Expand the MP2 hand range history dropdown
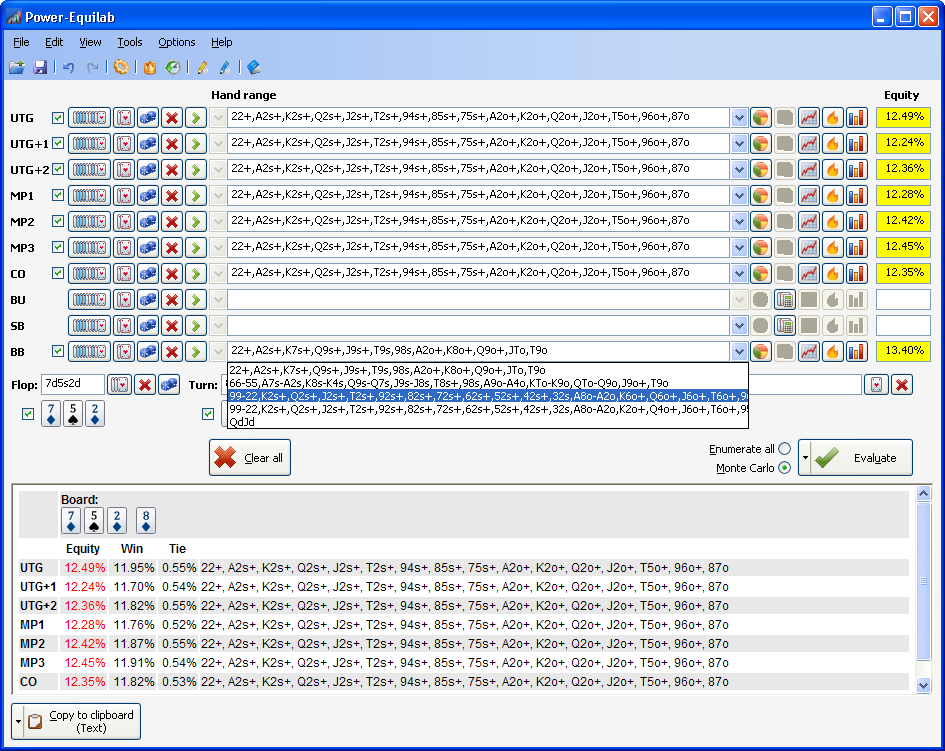Screen dimensions: 945x751 point(739,221)
